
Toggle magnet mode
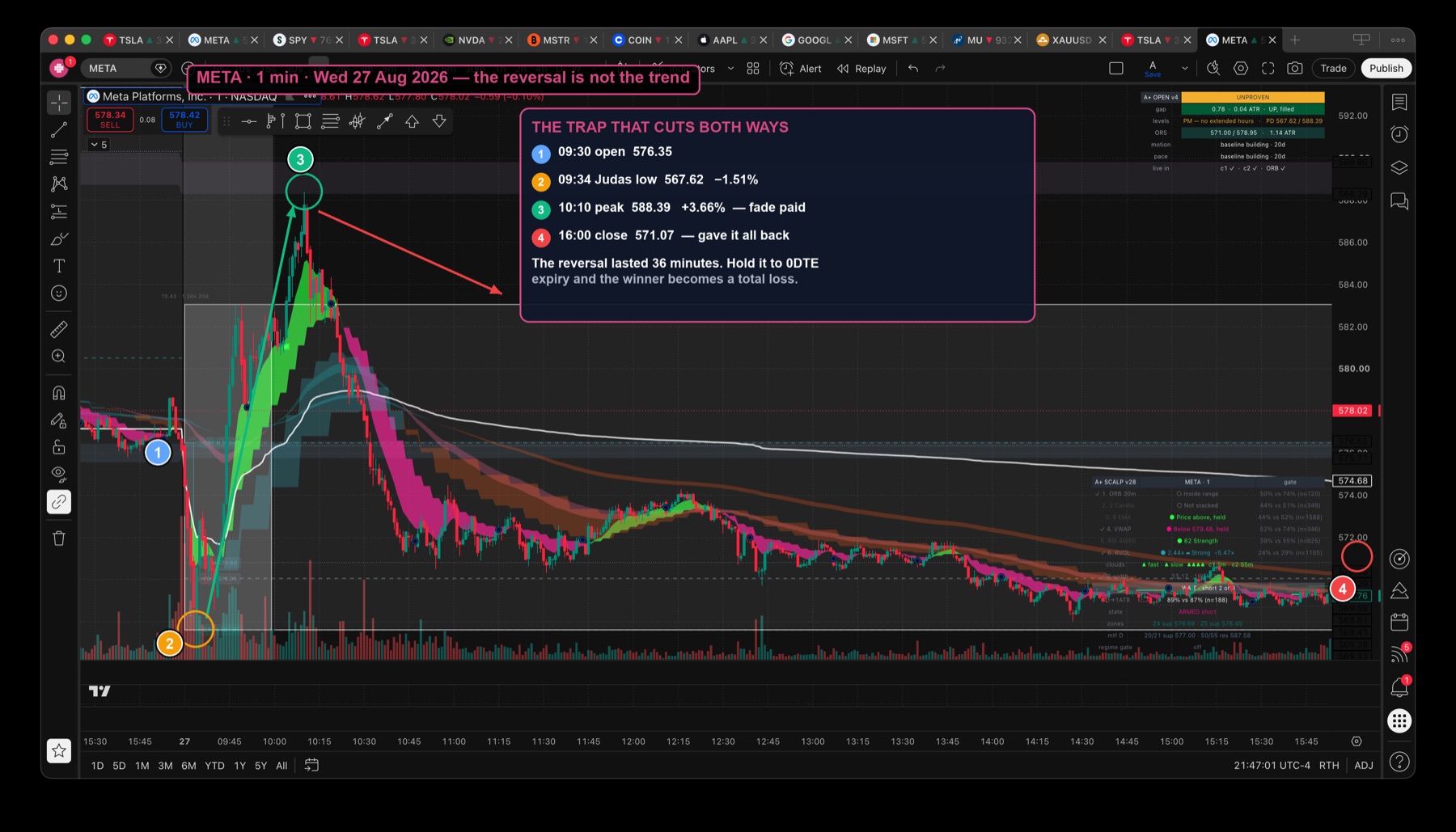pos(59,393)
